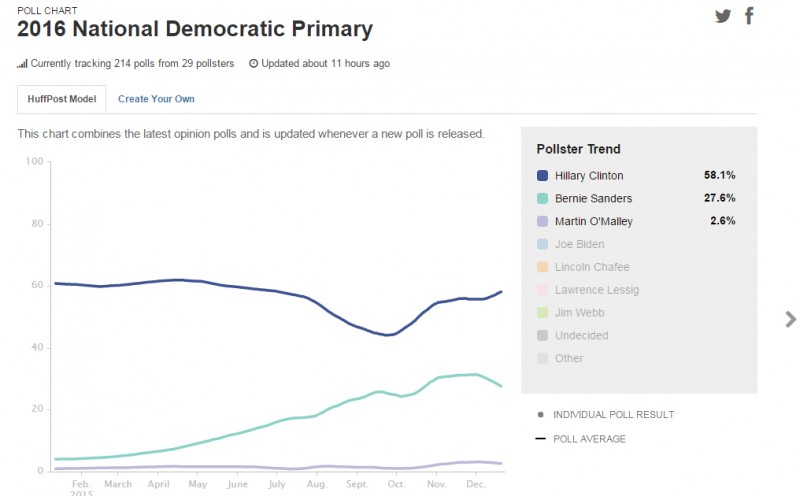Enable the Joe Biden trend line

pos(579,245)
